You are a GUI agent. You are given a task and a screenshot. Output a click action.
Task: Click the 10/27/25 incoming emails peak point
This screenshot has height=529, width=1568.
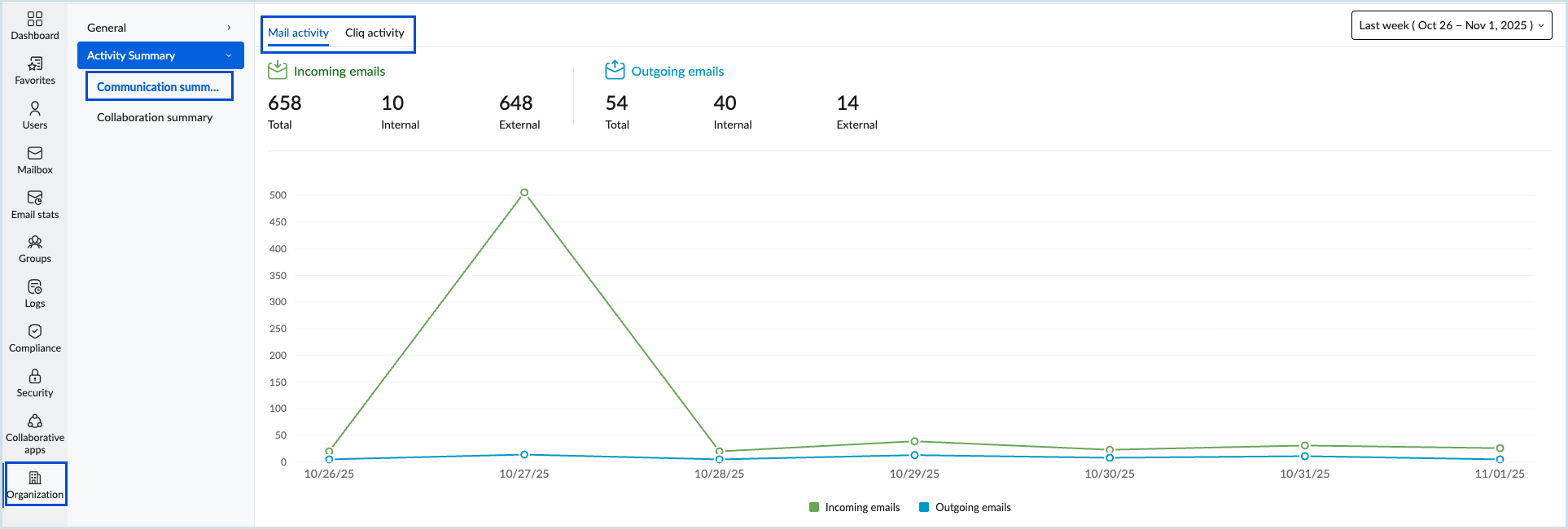pyautogui.click(x=524, y=193)
